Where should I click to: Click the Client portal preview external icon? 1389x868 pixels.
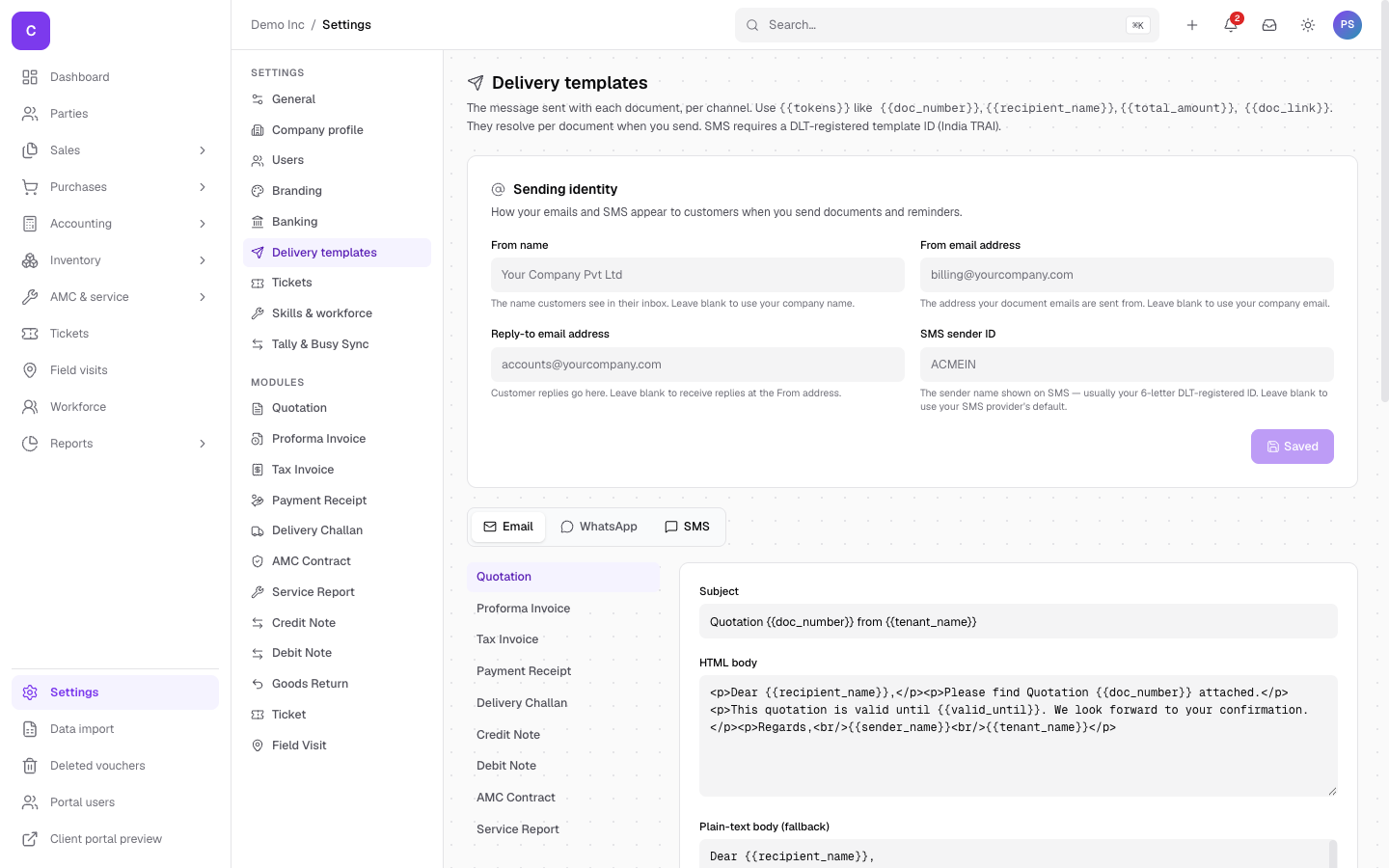(x=30, y=839)
